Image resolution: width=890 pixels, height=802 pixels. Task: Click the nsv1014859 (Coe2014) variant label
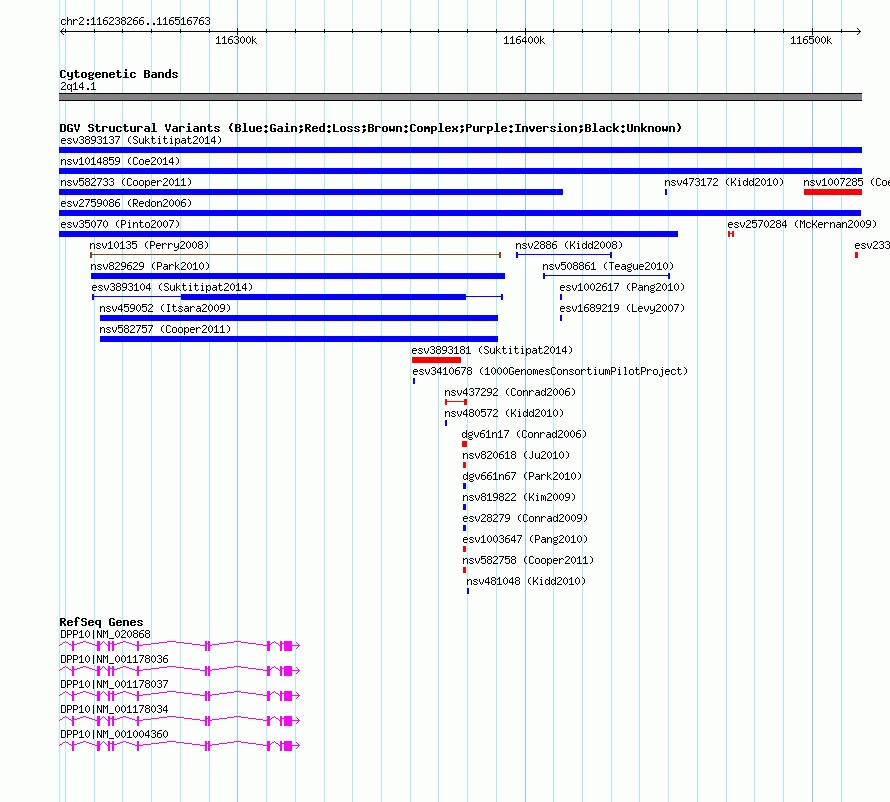click(x=120, y=161)
